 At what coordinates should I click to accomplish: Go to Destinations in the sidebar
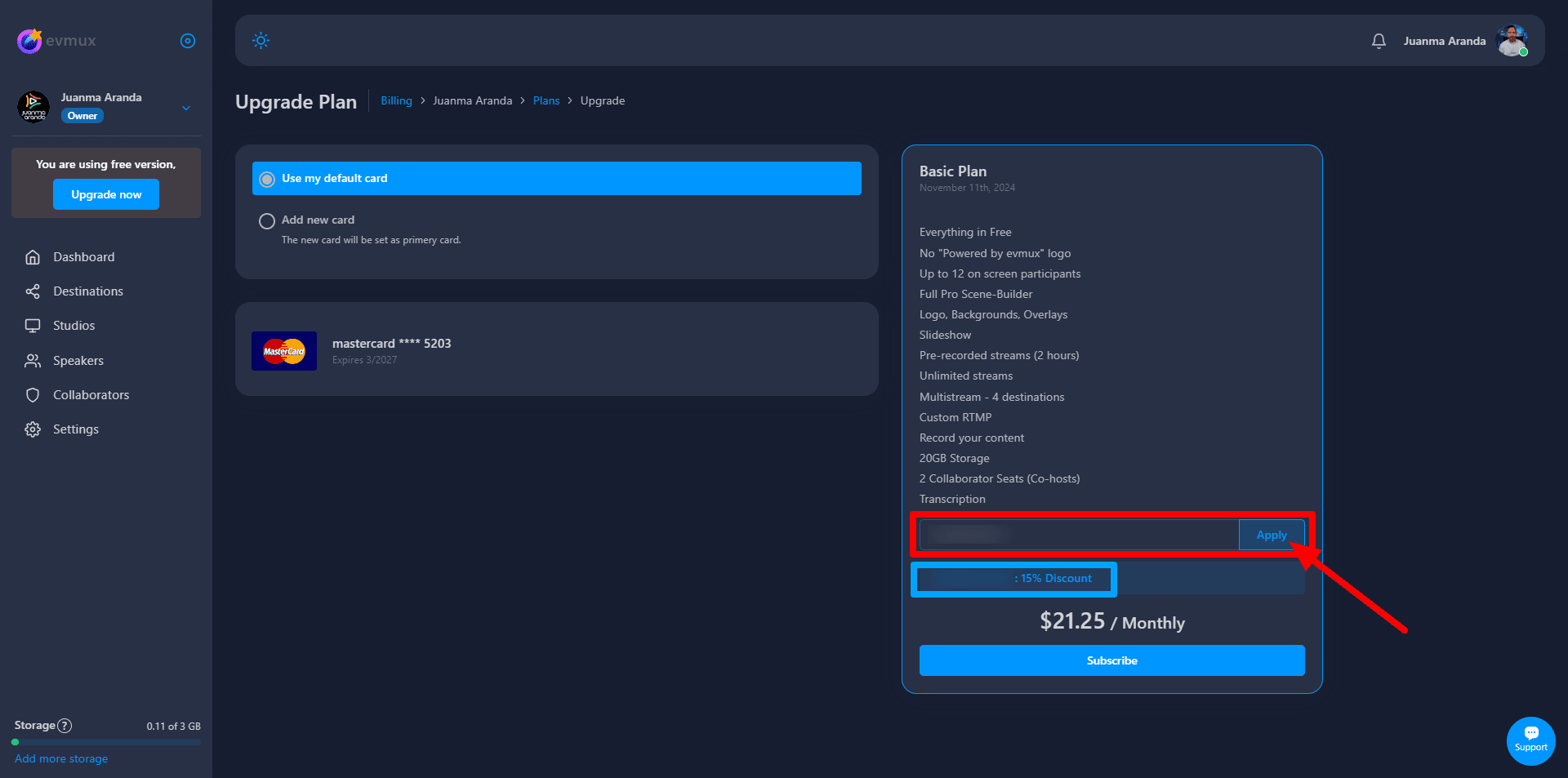coord(88,291)
